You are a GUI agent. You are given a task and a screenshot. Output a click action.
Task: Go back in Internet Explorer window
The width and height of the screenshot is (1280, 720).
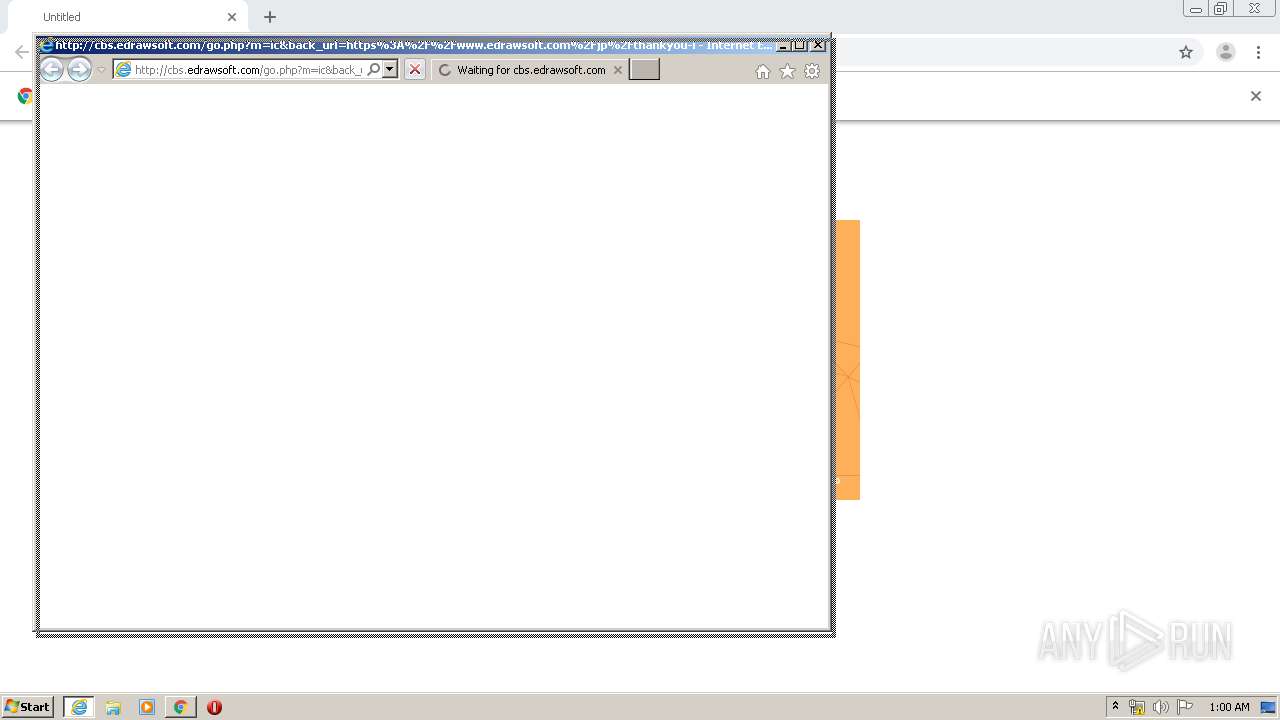coord(51,69)
